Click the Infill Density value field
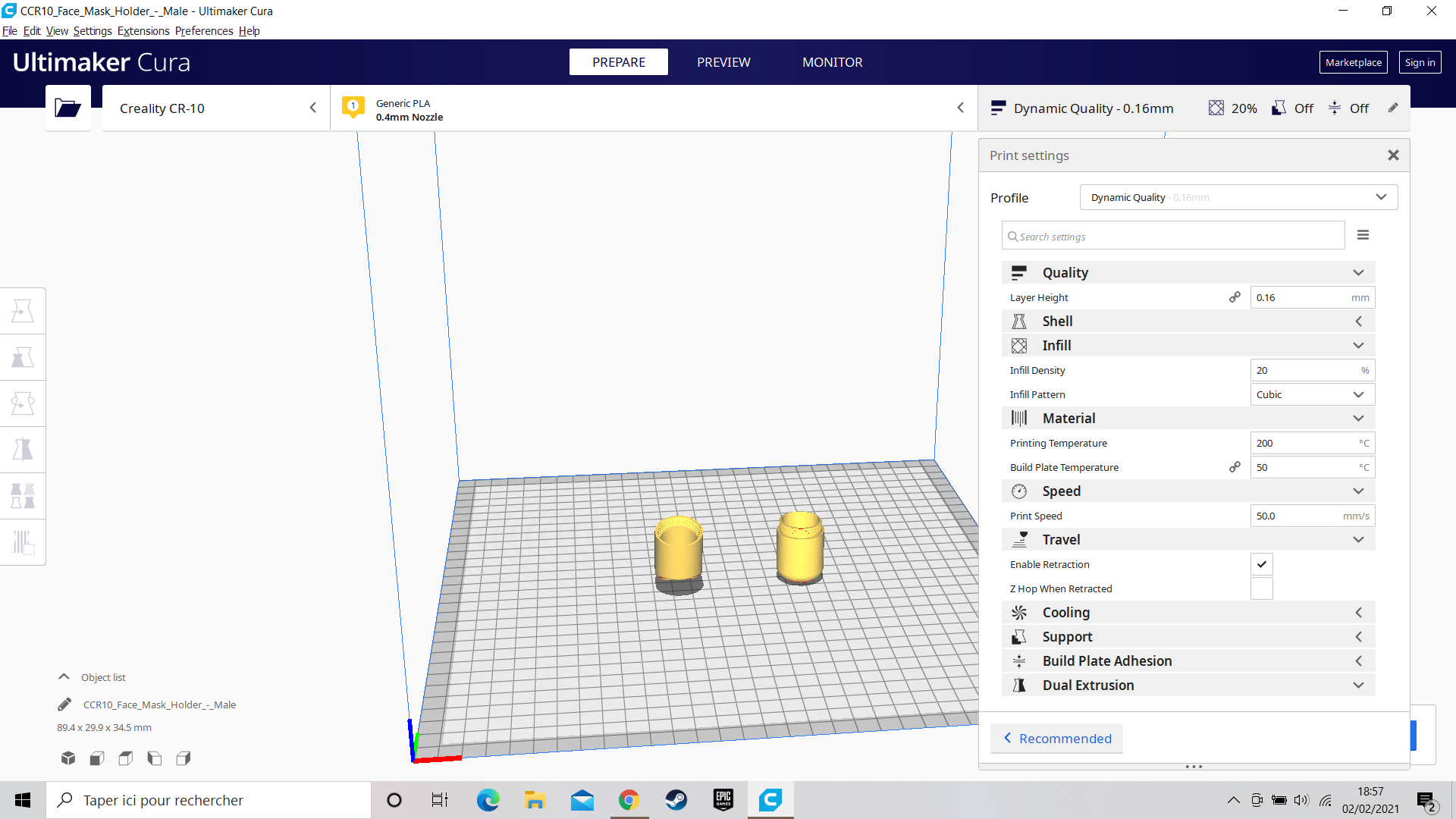 (x=1312, y=370)
